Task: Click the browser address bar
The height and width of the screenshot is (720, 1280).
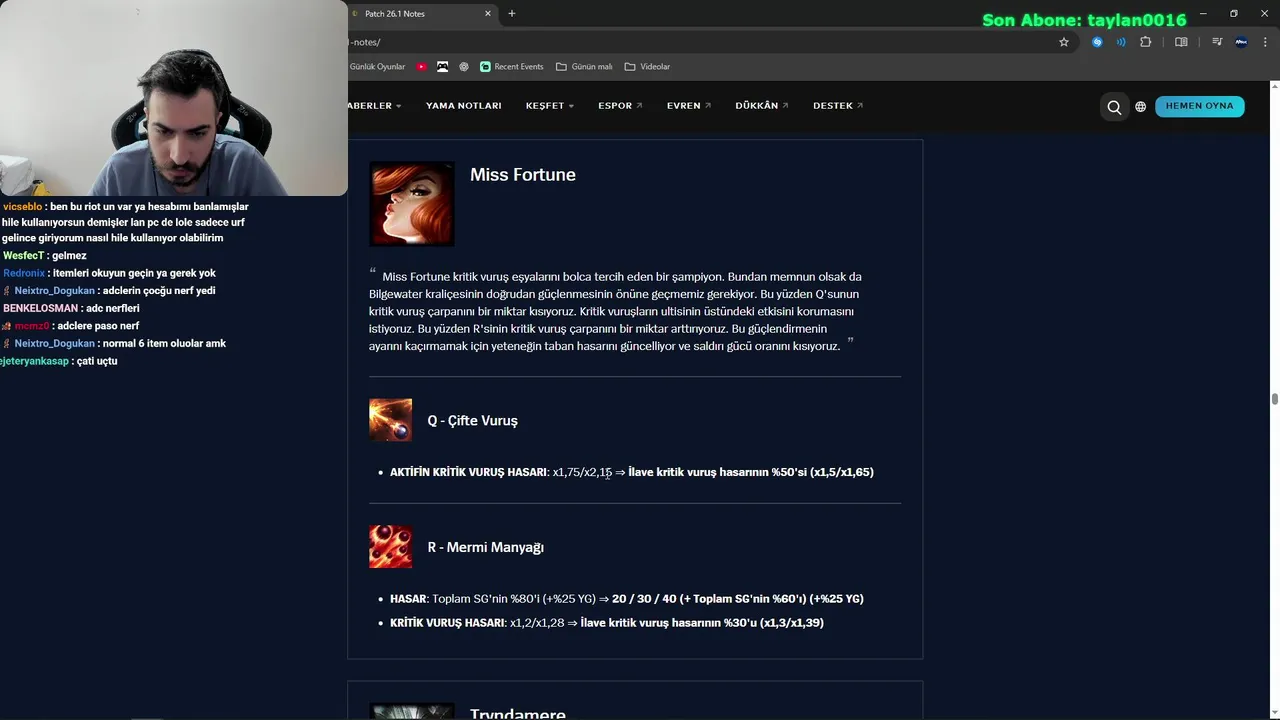Action: (x=700, y=42)
